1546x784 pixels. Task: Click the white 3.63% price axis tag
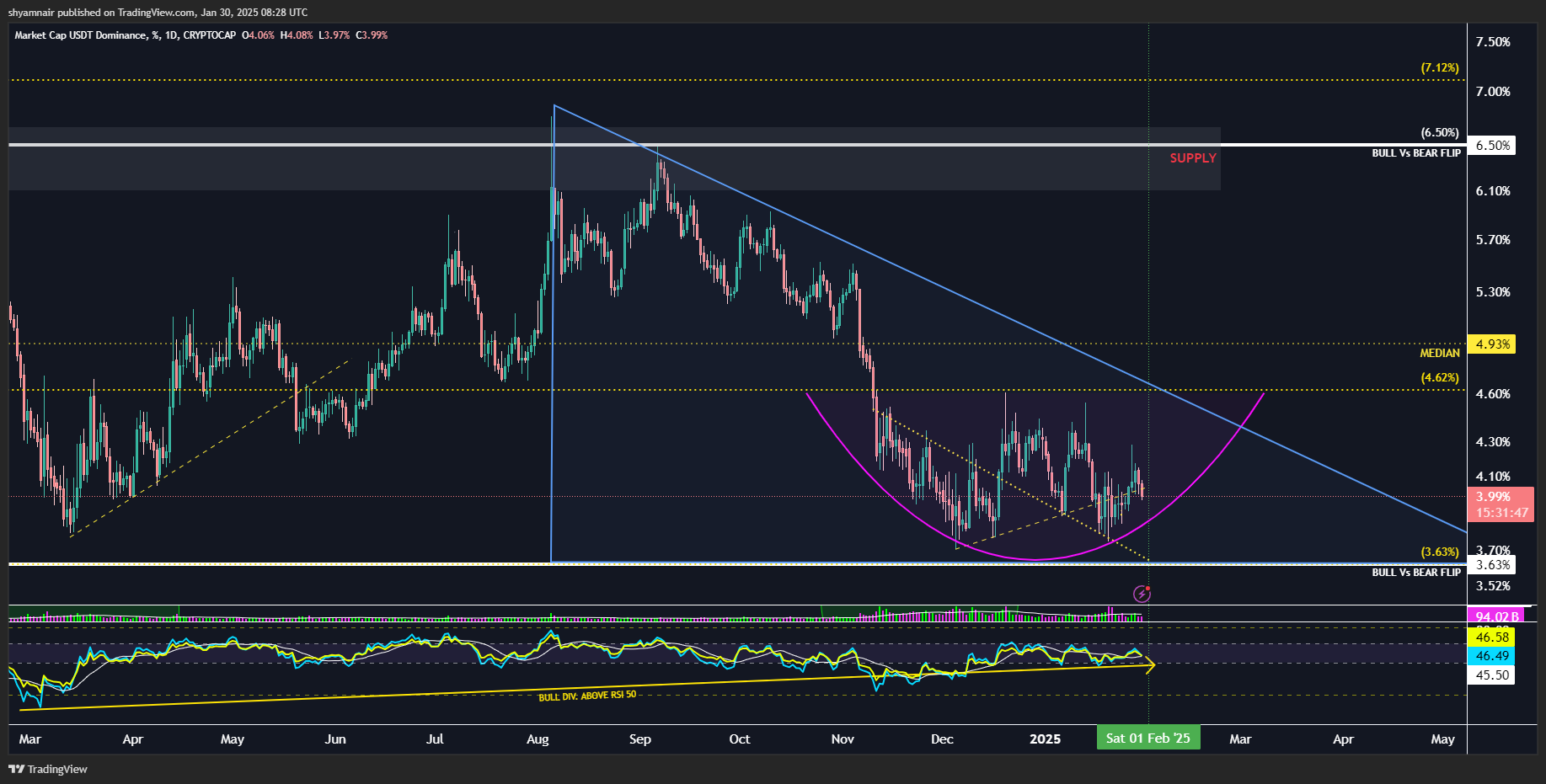1492,565
